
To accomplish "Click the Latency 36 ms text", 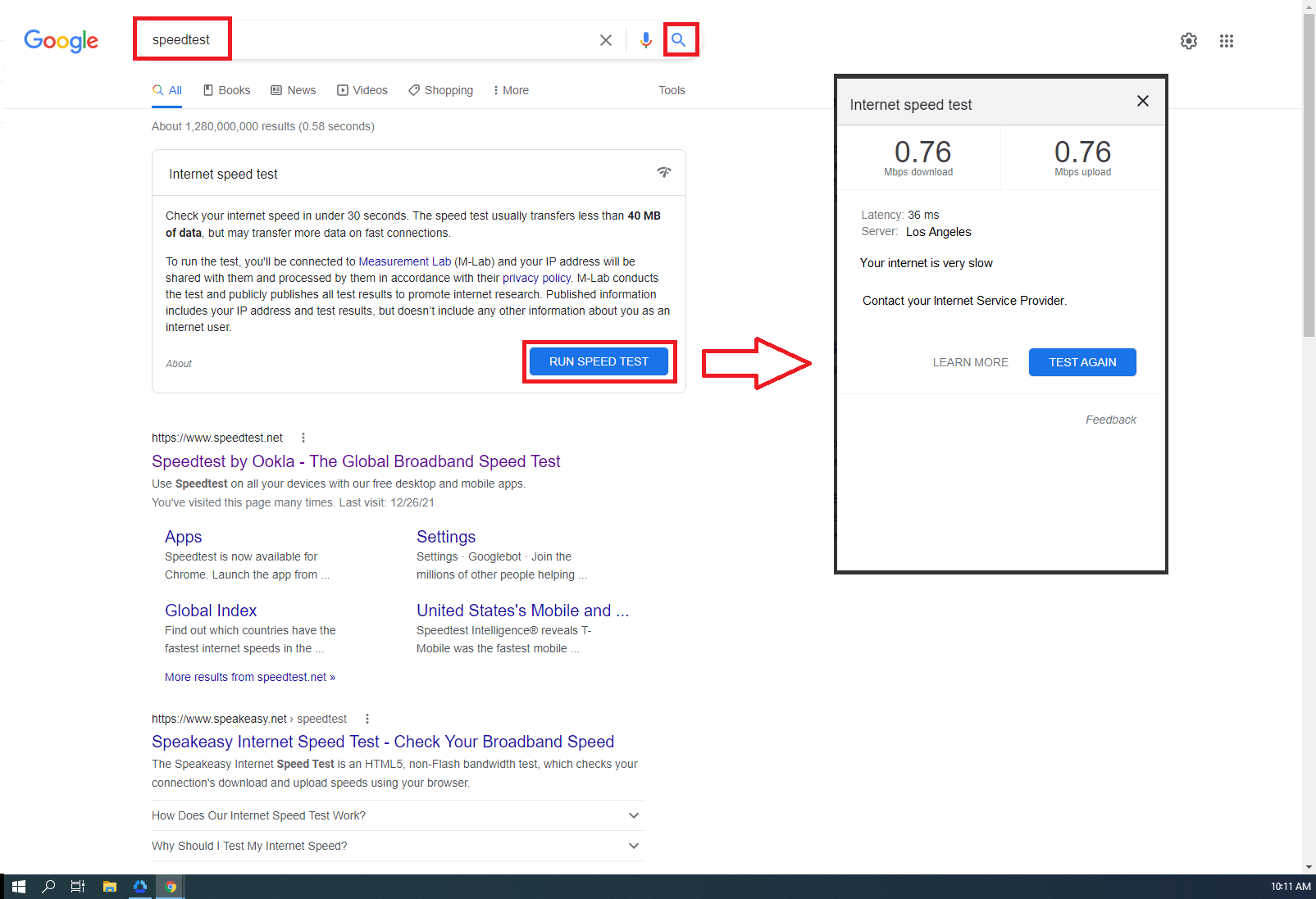I will point(900,215).
